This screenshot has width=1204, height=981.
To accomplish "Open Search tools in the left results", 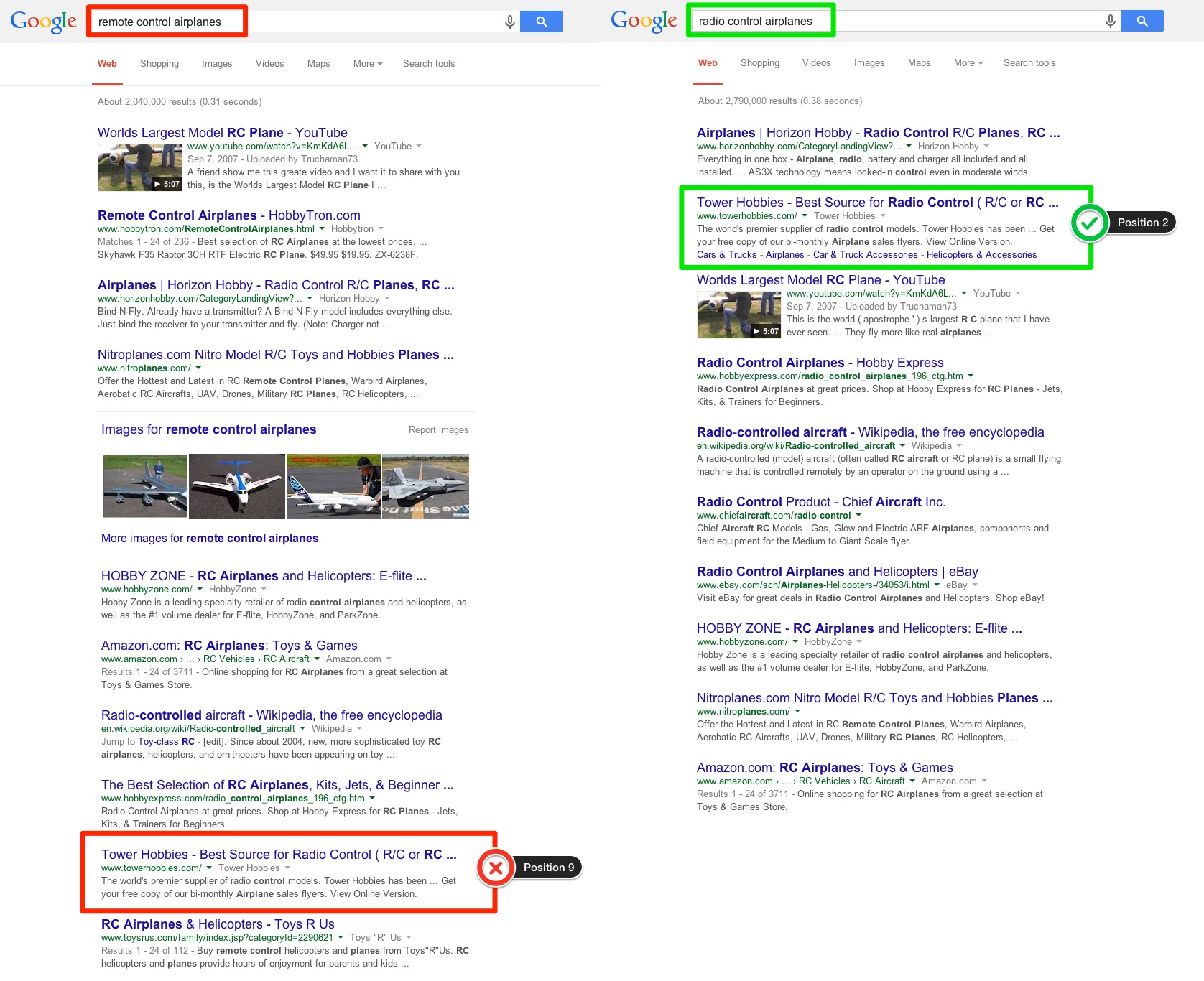I will click(429, 63).
